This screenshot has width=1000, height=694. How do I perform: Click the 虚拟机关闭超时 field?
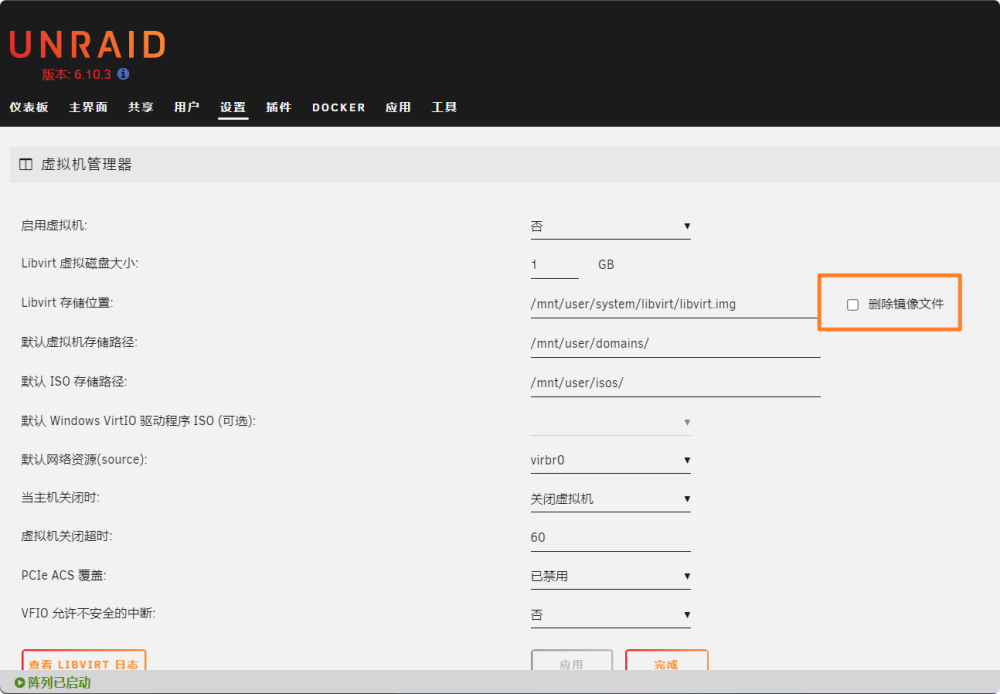click(610, 538)
